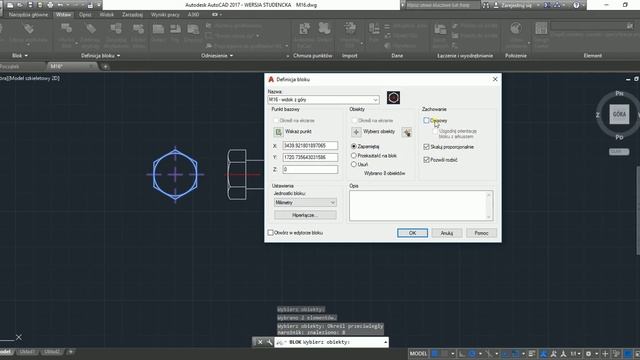Click the Help question mark icon in title bar
The width and height of the screenshot is (640, 360).
click(x=576, y=5)
